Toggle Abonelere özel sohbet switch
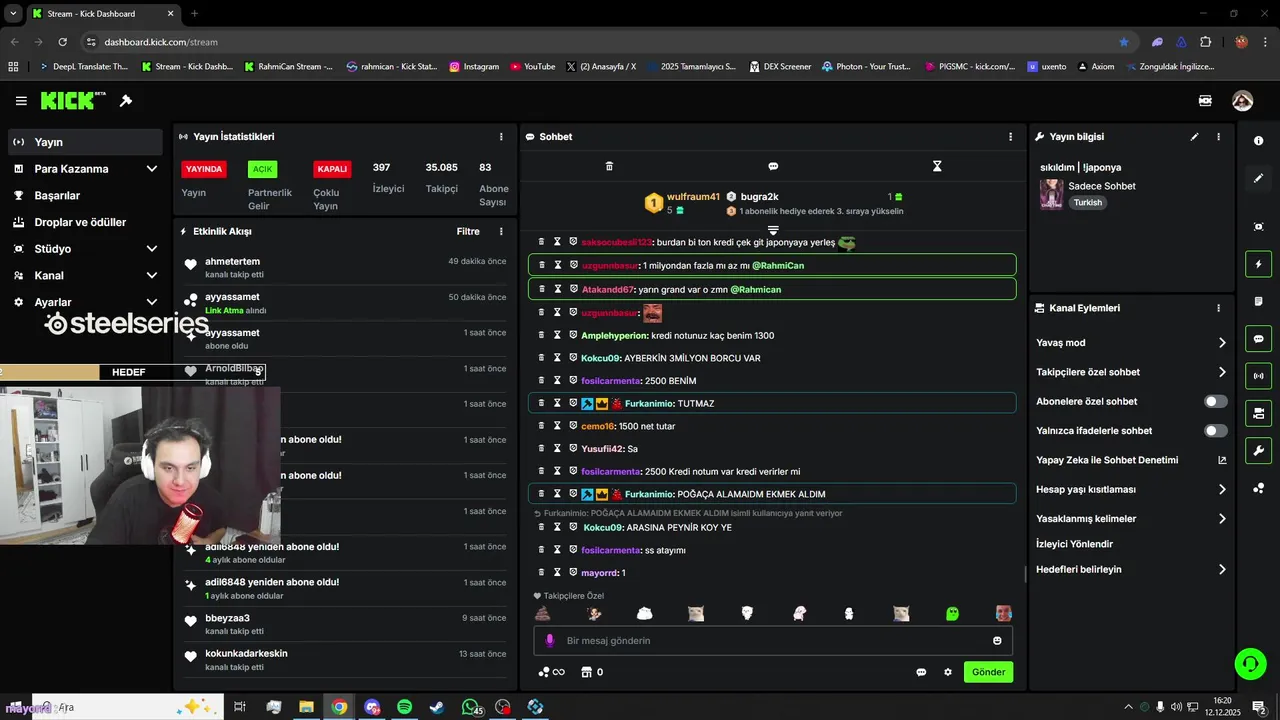 [1215, 401]
